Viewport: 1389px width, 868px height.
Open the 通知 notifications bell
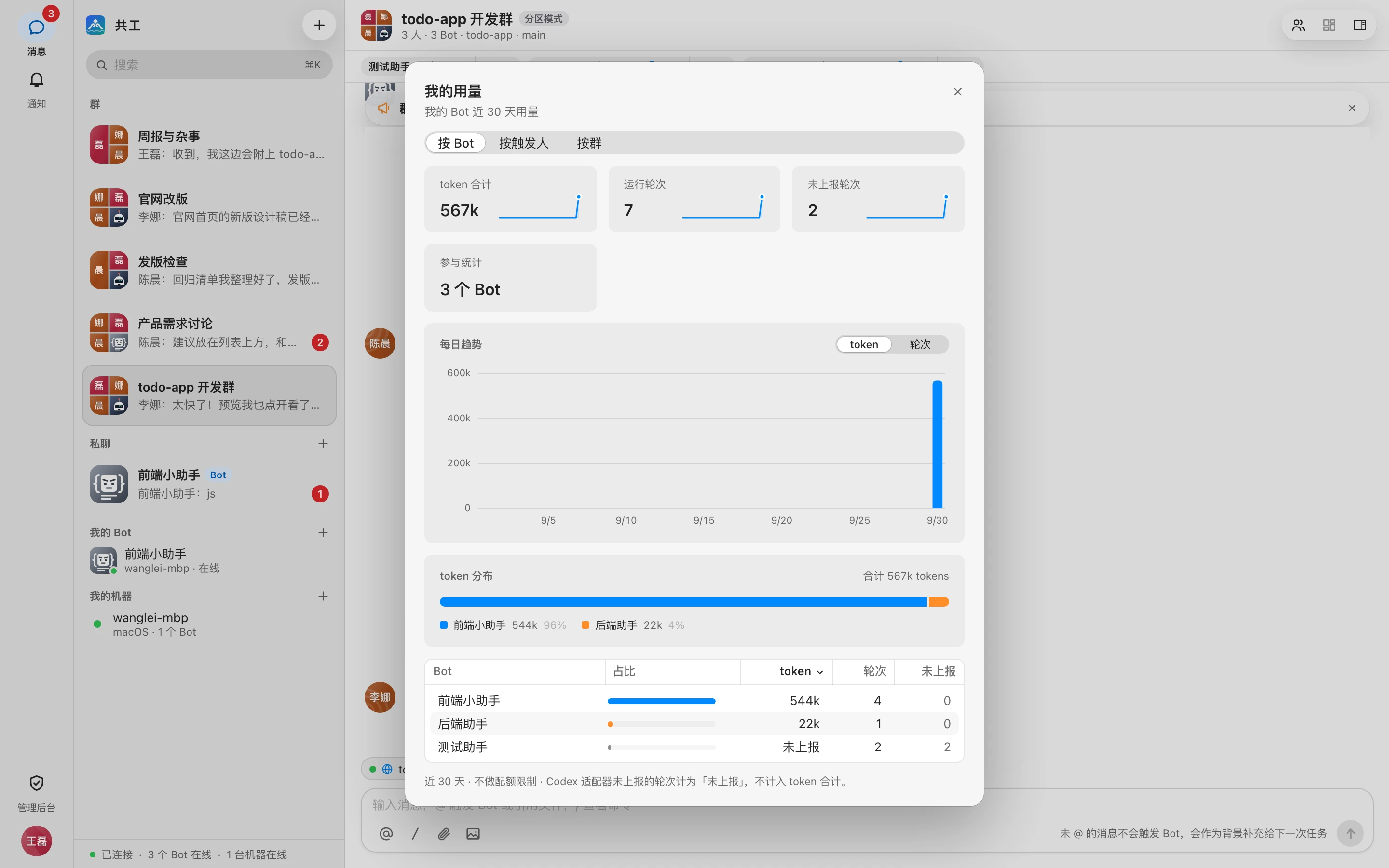[x=36, y=80]
